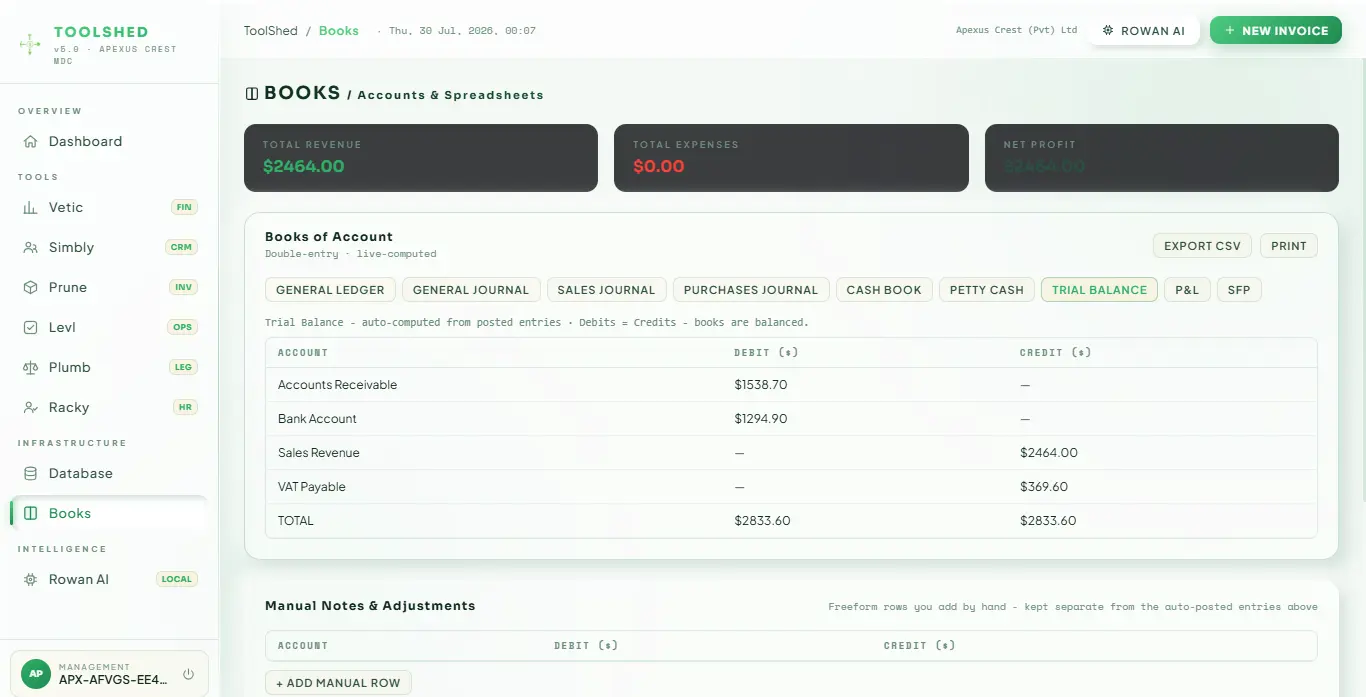The width and height of the screenshot is (1366, 697).
Task: Click the $2464.00 credit value
Action: pos(1049,453)
